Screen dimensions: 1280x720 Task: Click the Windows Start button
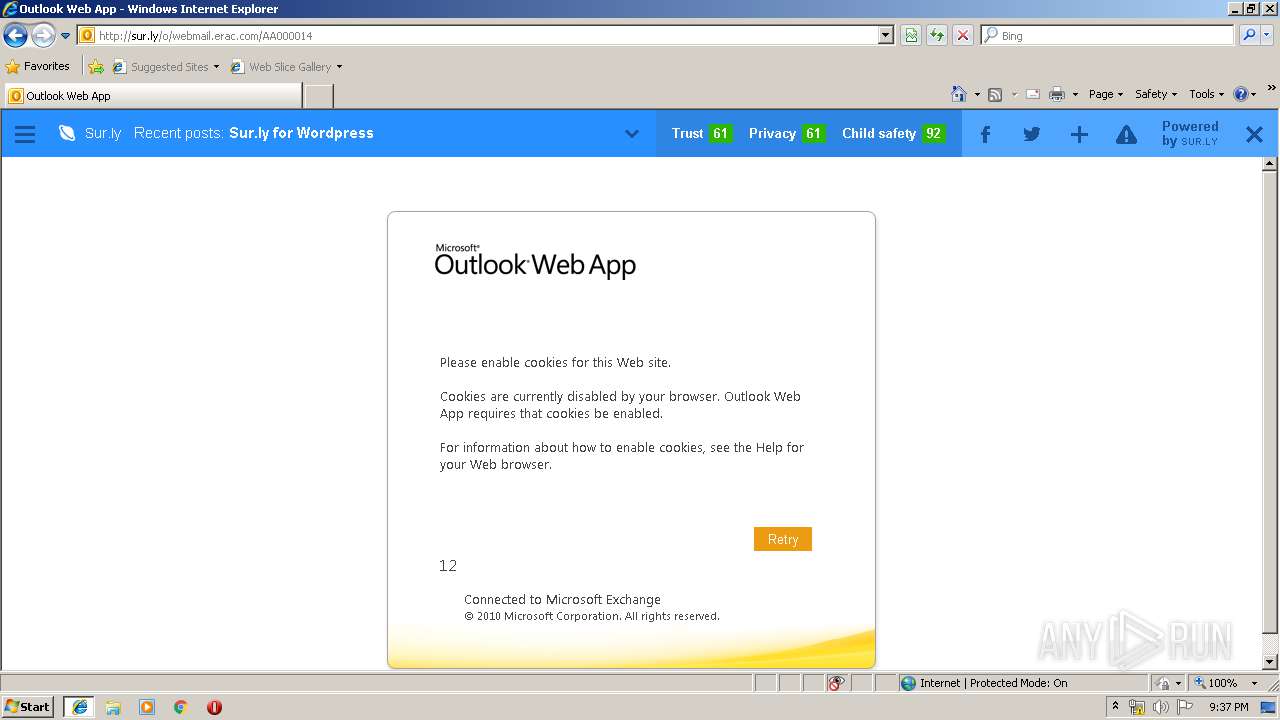pyautogui.click(x=28, y=707)
